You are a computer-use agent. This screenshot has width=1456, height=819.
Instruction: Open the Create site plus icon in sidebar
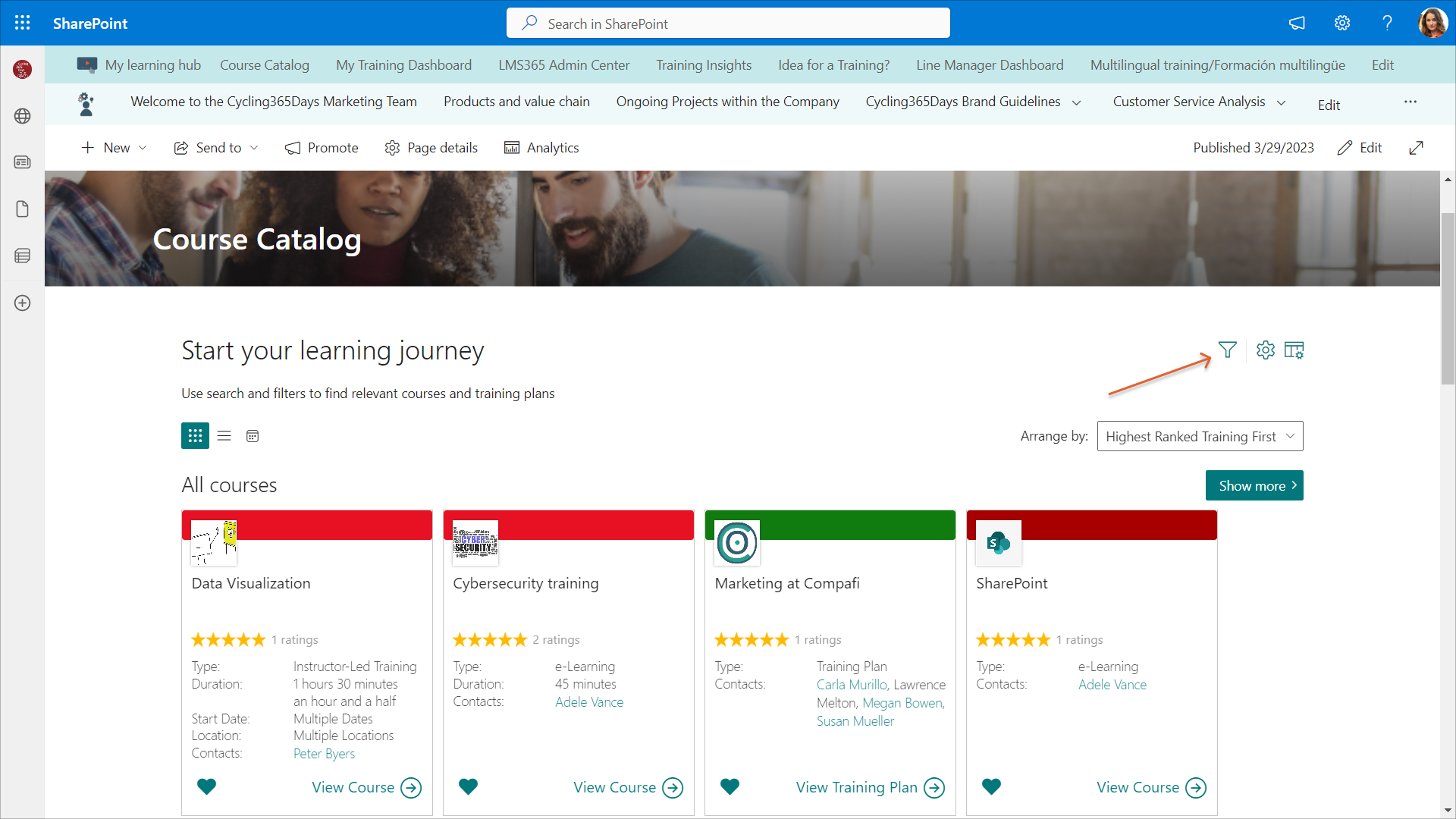pyautogui.click(x=23, y=303)
